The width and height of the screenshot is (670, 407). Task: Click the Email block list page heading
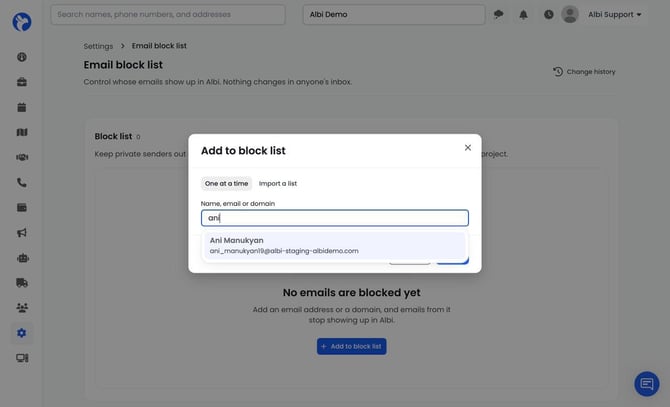pos(123,65)
